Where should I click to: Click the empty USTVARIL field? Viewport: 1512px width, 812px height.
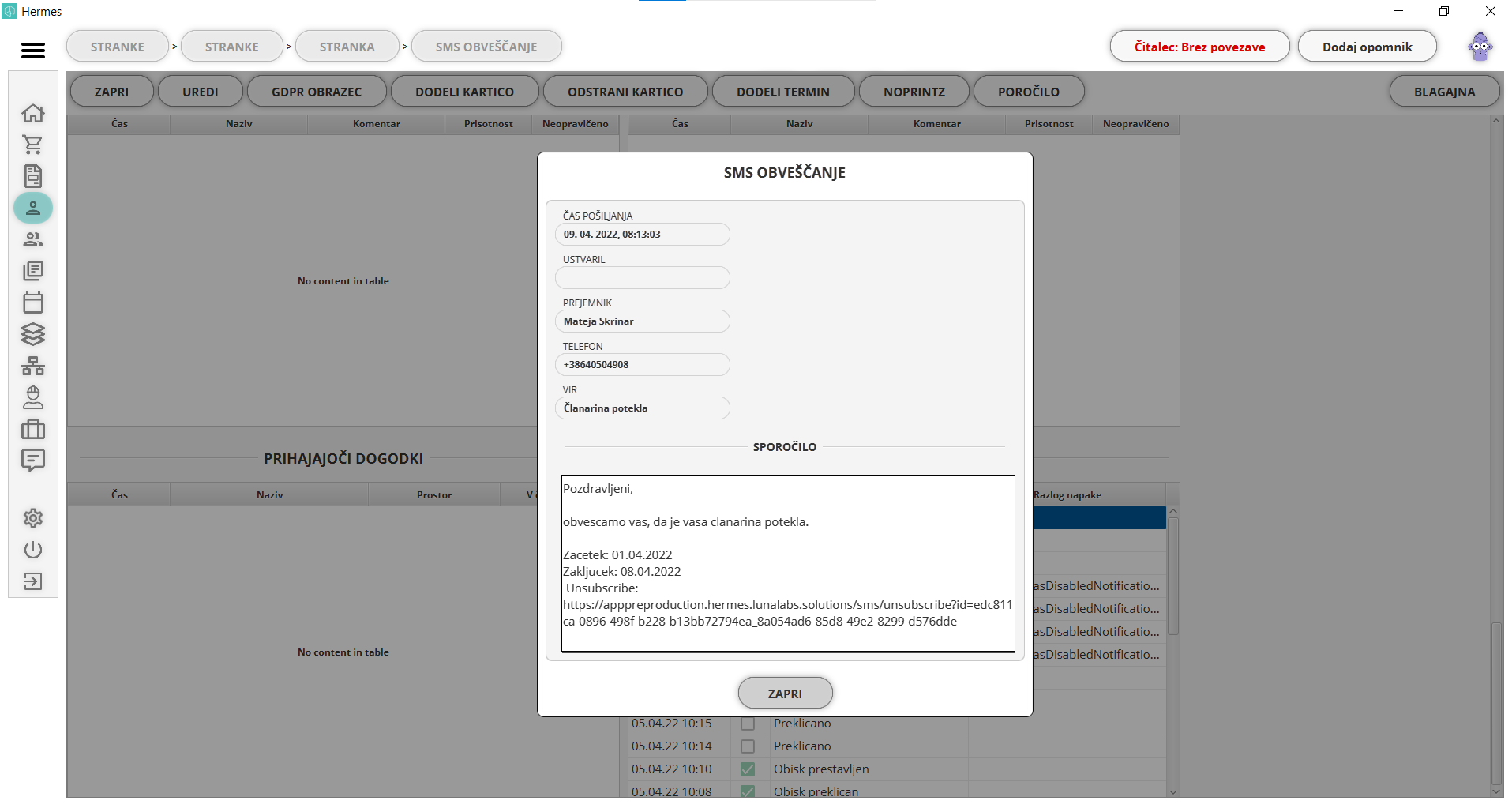[x=643, y=278]
